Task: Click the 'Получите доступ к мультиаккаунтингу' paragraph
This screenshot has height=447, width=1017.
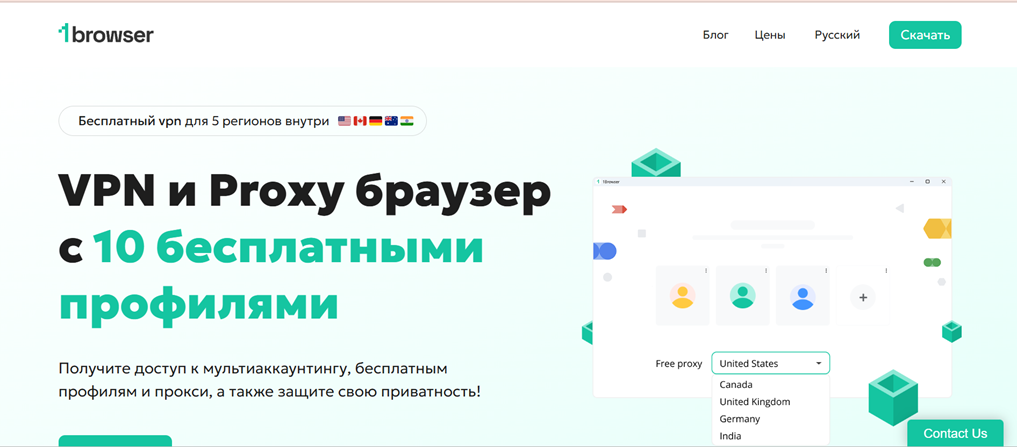Action: tap(270, 381)
